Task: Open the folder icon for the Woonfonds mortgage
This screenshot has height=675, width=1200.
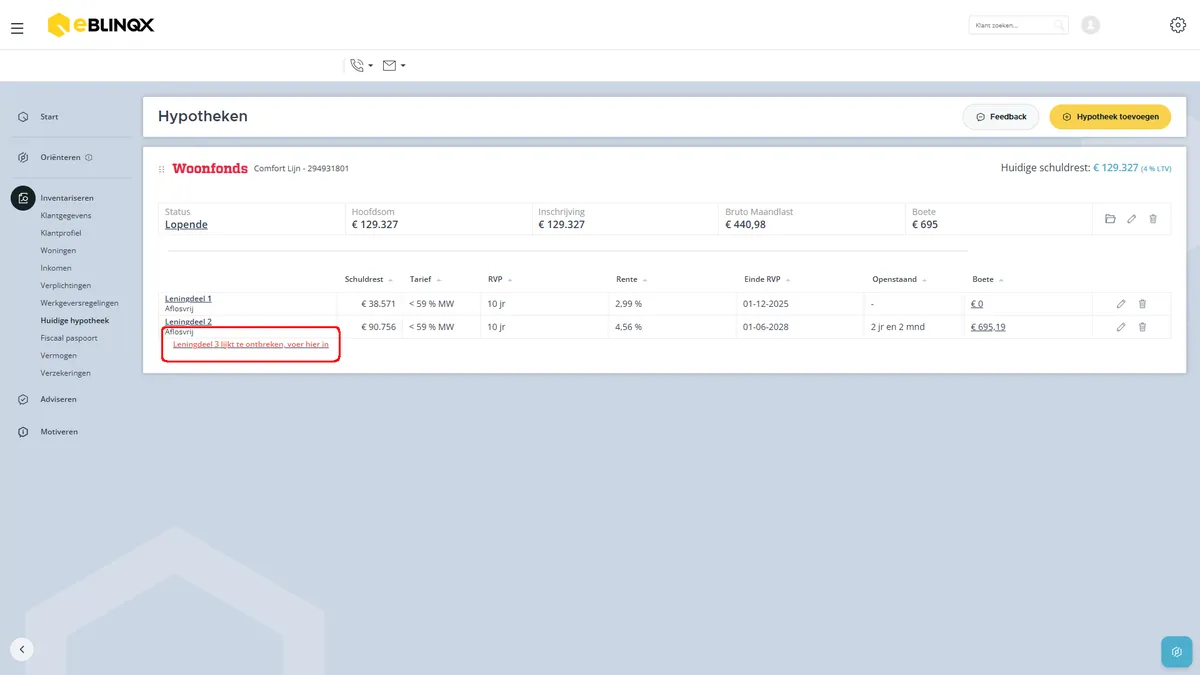Action: (x=1110, y=219)
